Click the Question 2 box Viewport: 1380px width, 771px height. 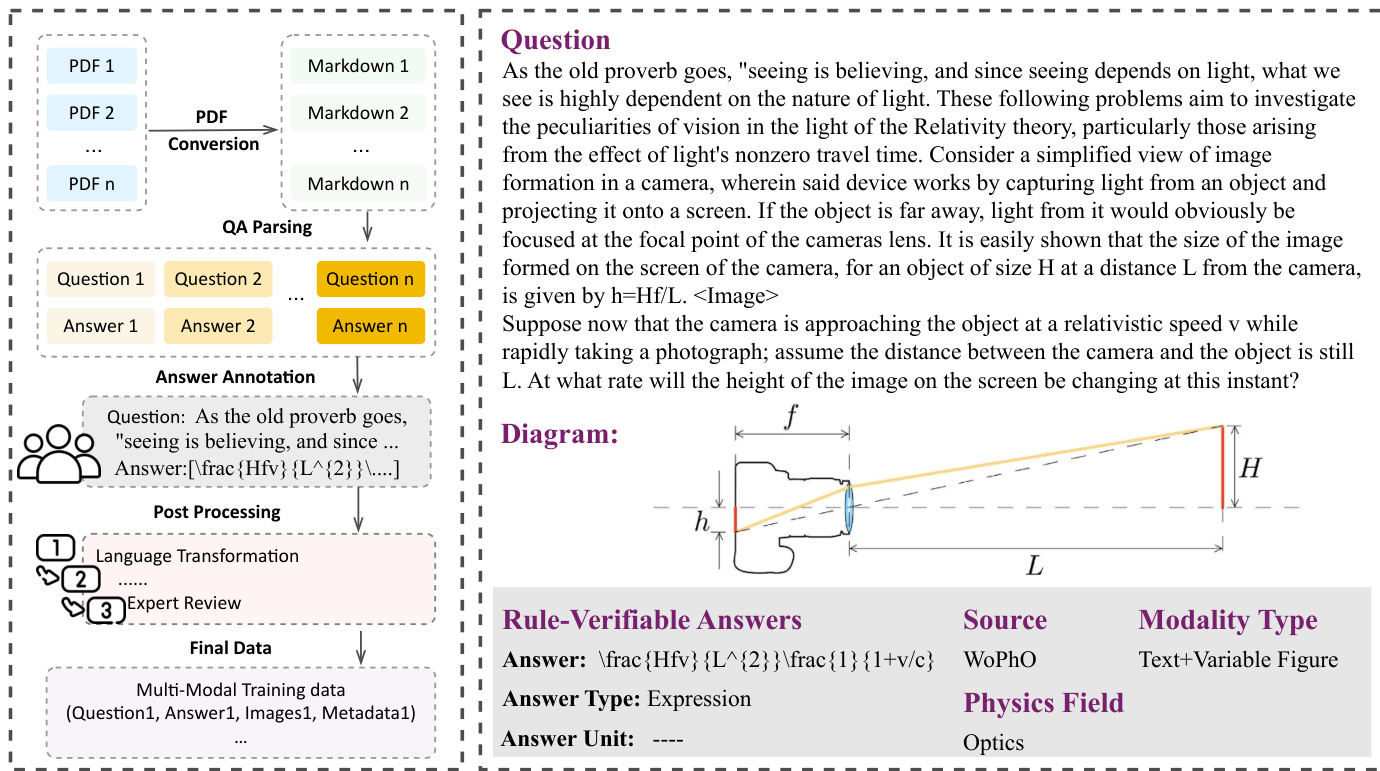(x=218, y=279)
